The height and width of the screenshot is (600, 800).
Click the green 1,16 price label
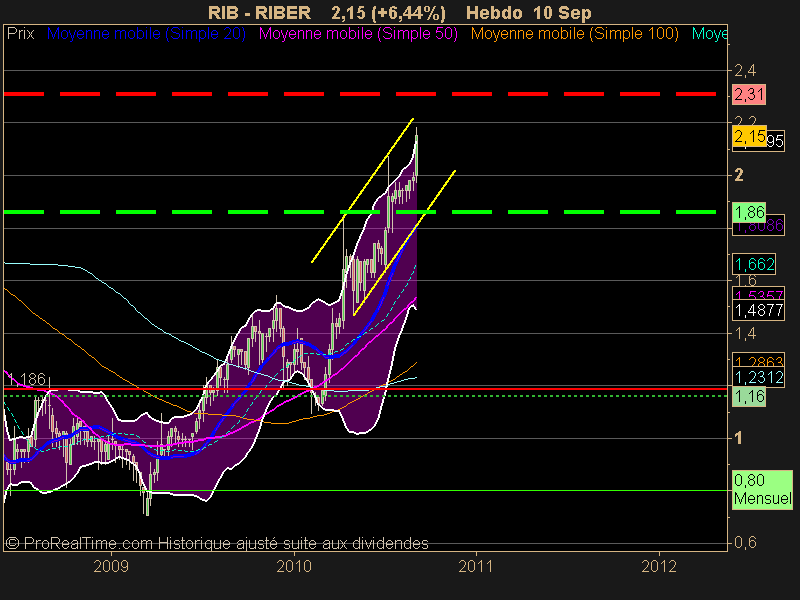point(749,396)
